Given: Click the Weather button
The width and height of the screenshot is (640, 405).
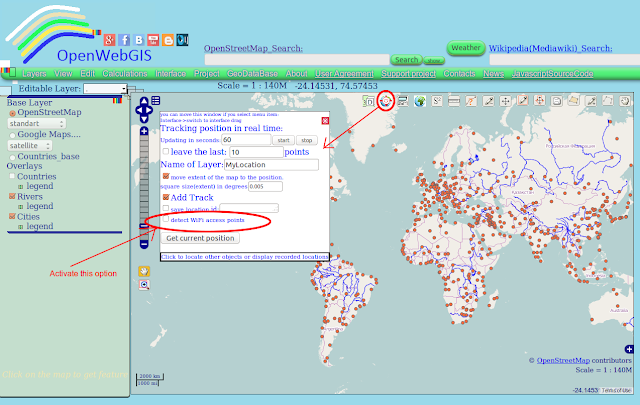Looking at the screenshot, I should [x=466, y=48].
